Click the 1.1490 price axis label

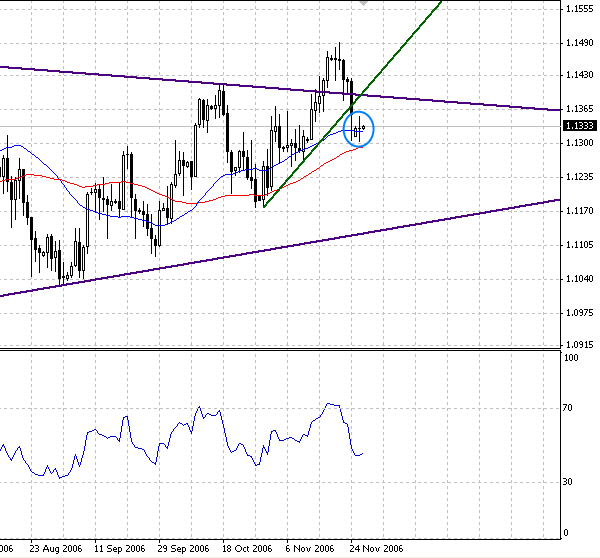(x=579, y=43)
